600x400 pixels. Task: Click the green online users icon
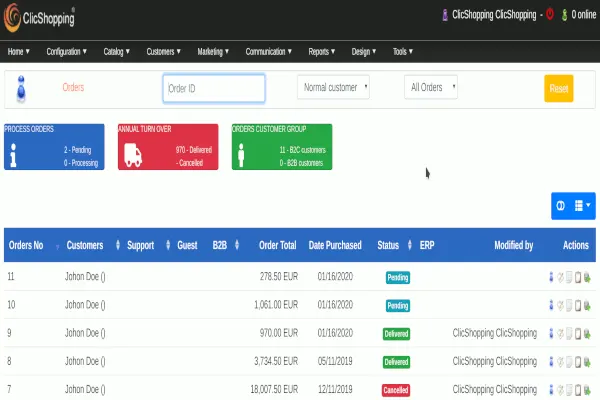tap(565, 15)
